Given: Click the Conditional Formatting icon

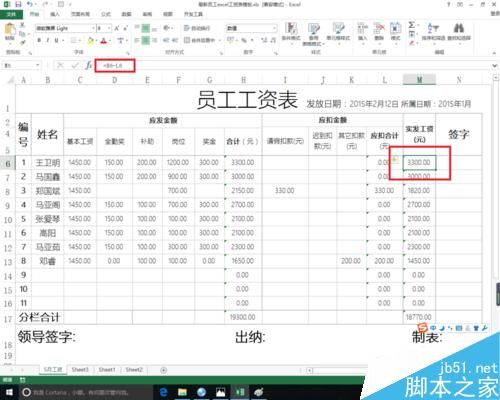Looking at the screenshot, I should (291, 29).
